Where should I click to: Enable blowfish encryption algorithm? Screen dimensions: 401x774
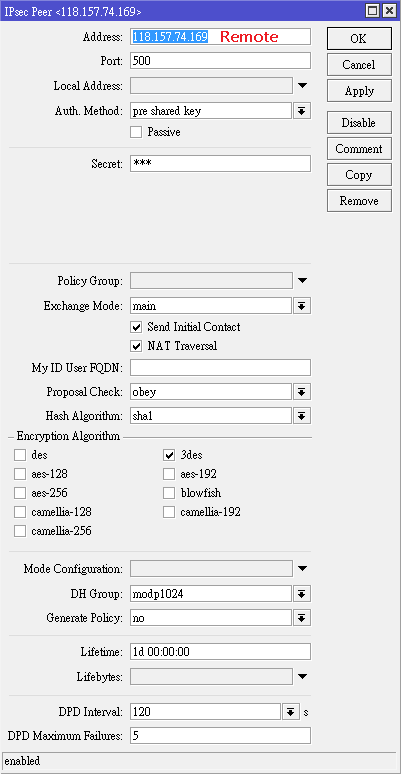pyautogui.click(x=169, y=493)
